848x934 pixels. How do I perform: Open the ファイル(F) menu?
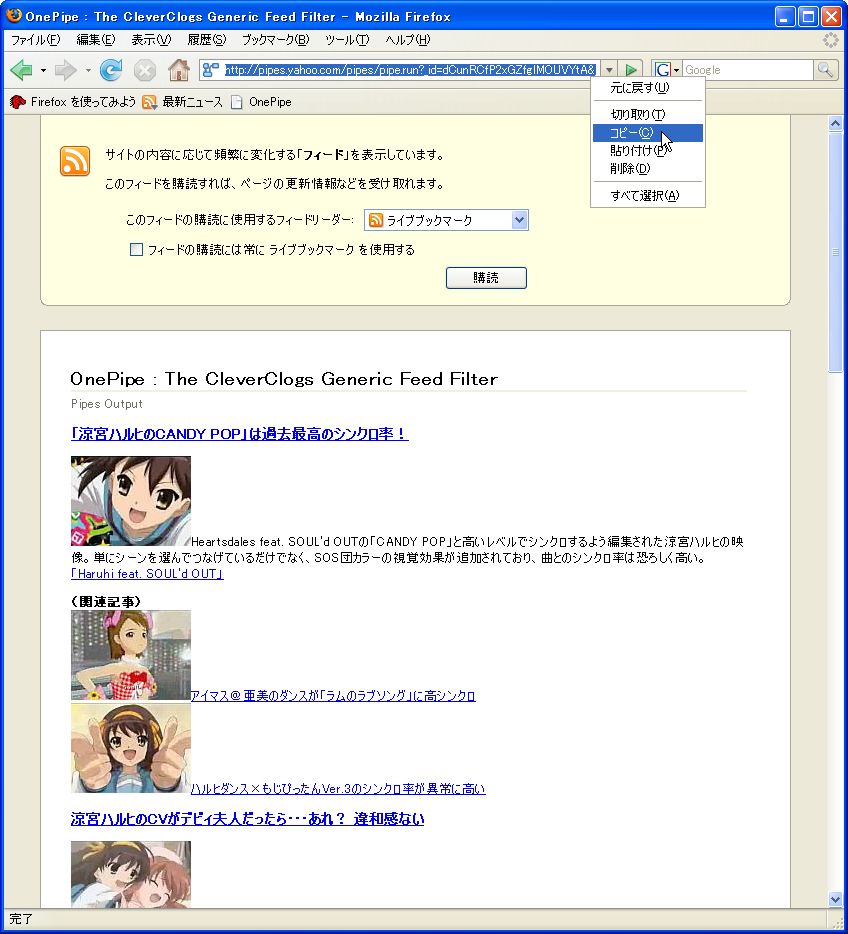36,40
